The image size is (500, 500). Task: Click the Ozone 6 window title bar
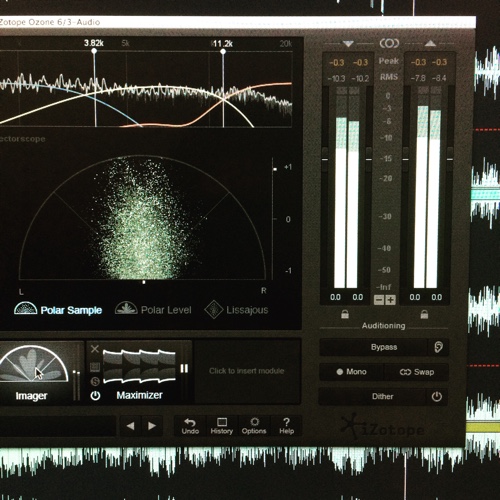coord(238,22)
